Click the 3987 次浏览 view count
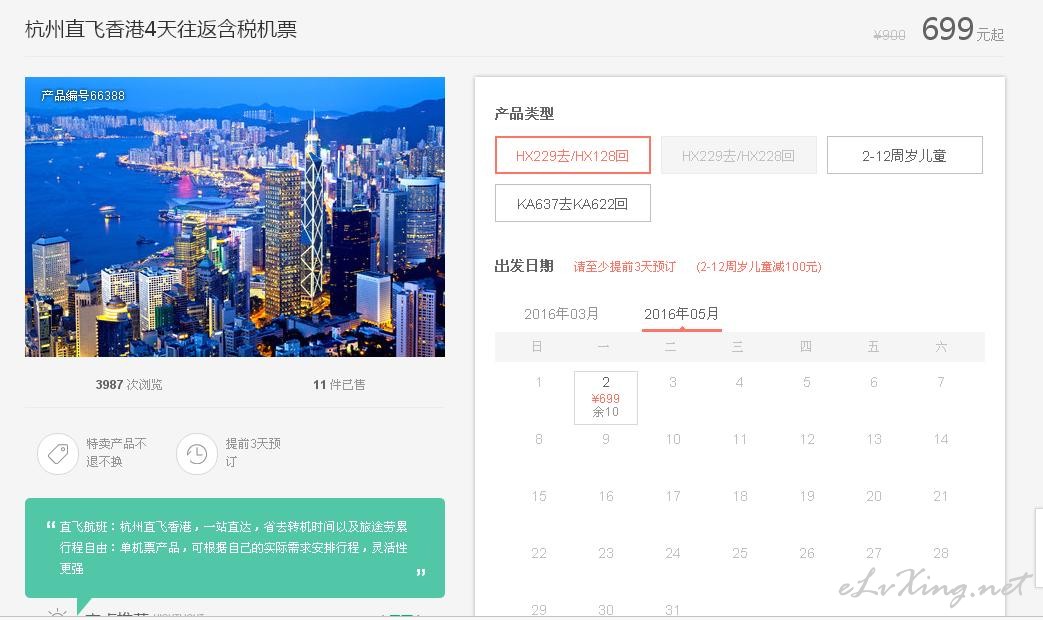The width and height of the screenshot is (1043, 620). (129, 385)
